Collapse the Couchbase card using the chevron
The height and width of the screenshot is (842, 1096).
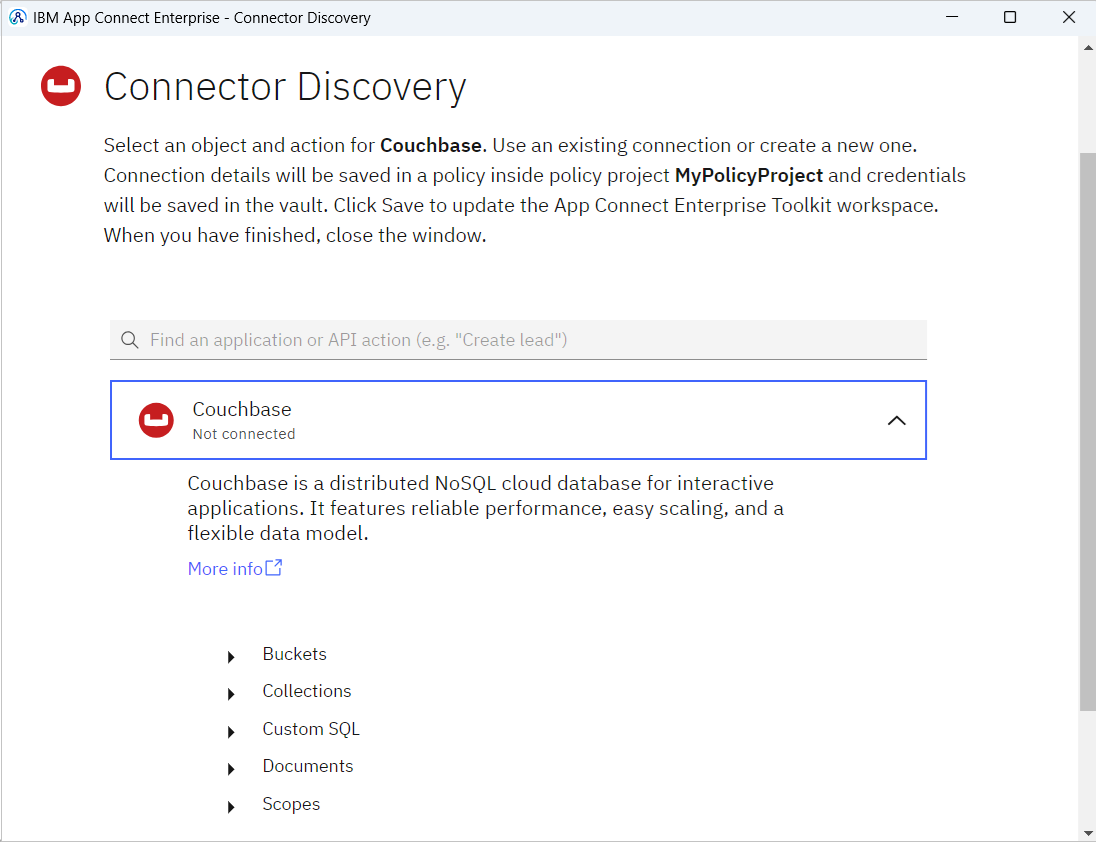coord(896,421)
